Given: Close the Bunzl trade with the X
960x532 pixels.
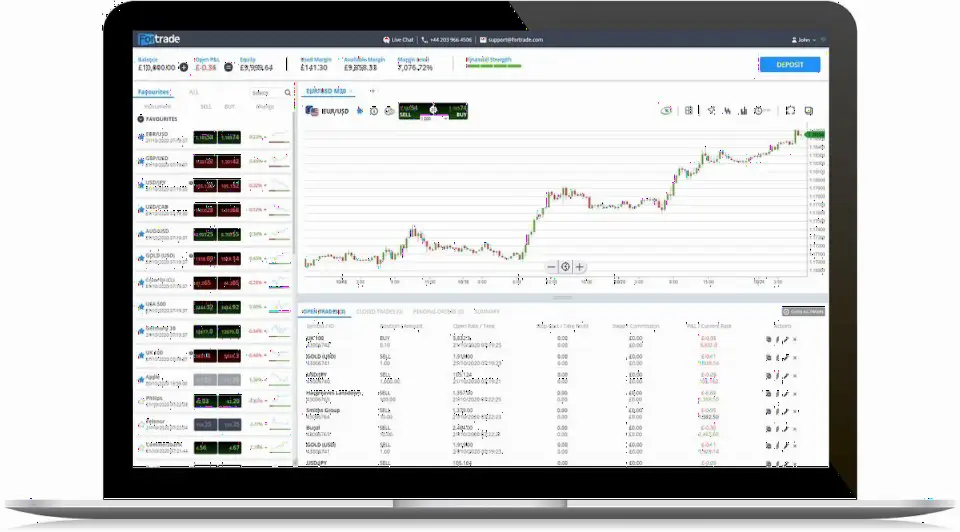Looking at the screenshot, I should pos(795,429).
